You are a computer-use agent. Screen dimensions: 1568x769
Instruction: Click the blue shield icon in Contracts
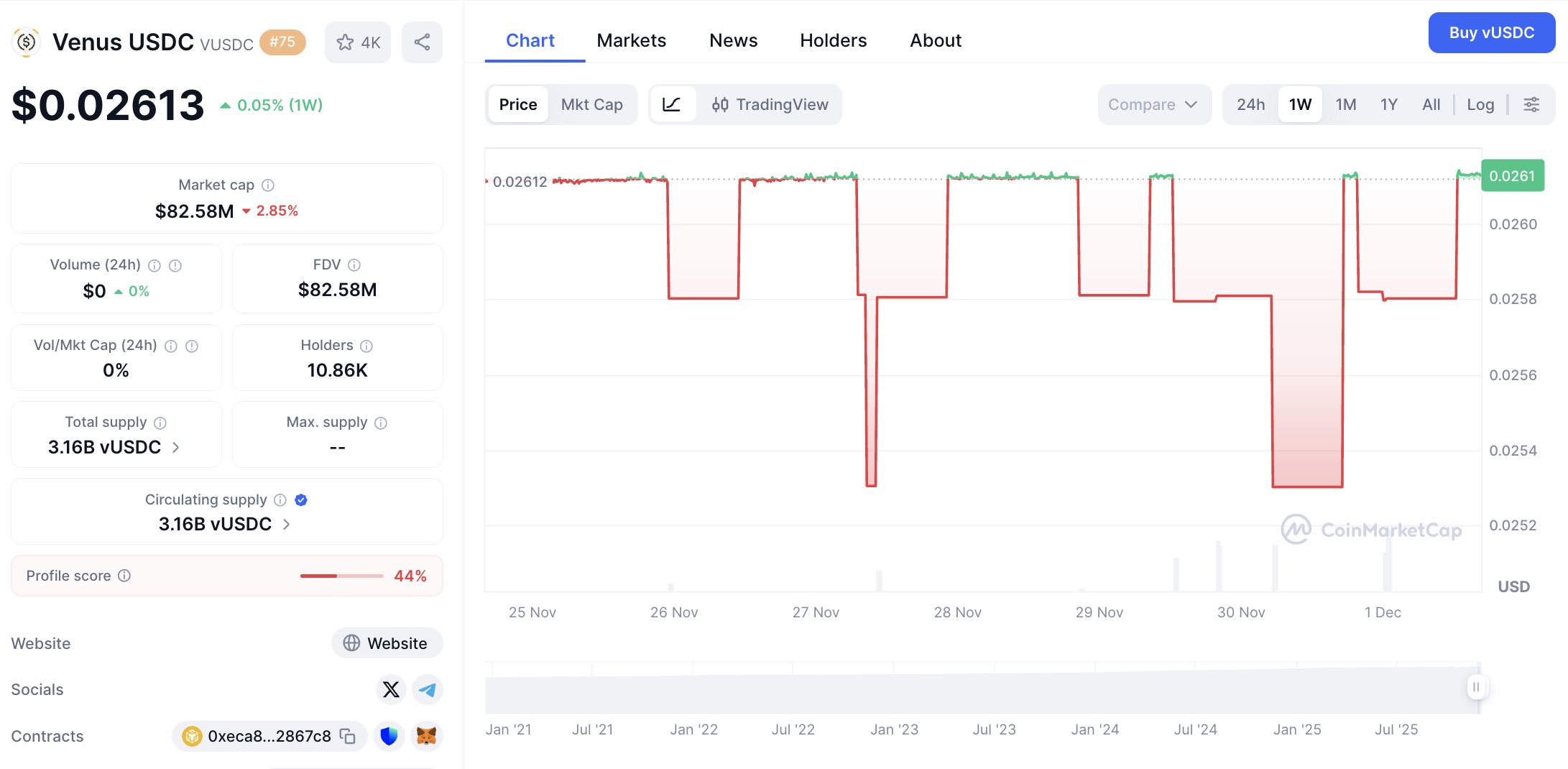pyautogui.click(x=389, y=736)
